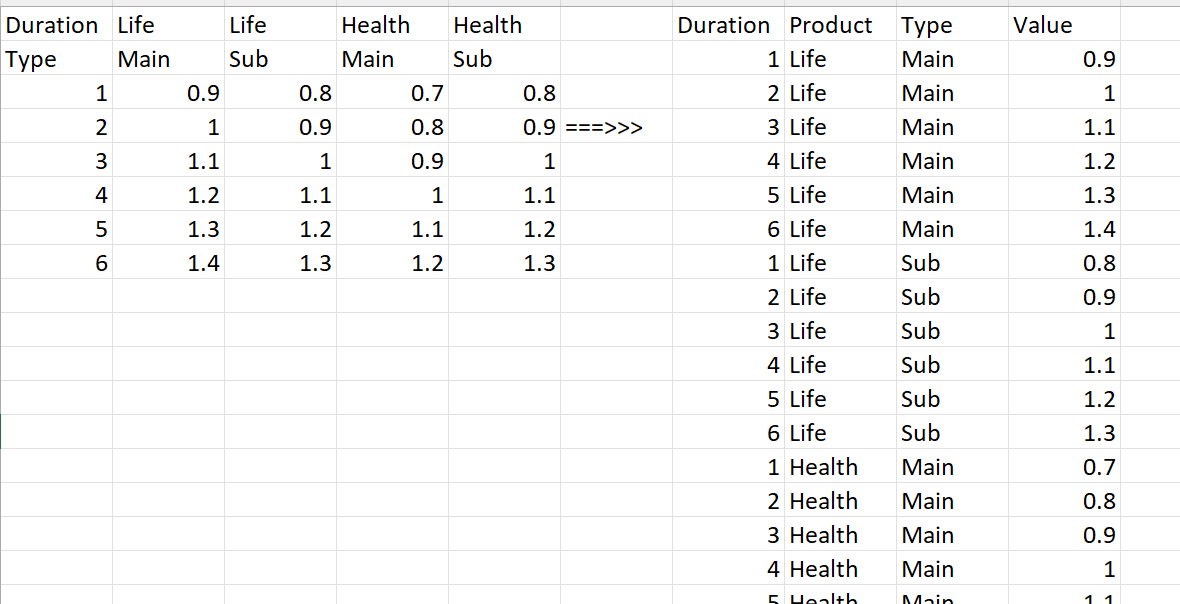This screenshot has height=604, width=1180.
Task: Click the right table Value cell showing 1.4
Action: pyautogui.click(x=1098, y=230)
